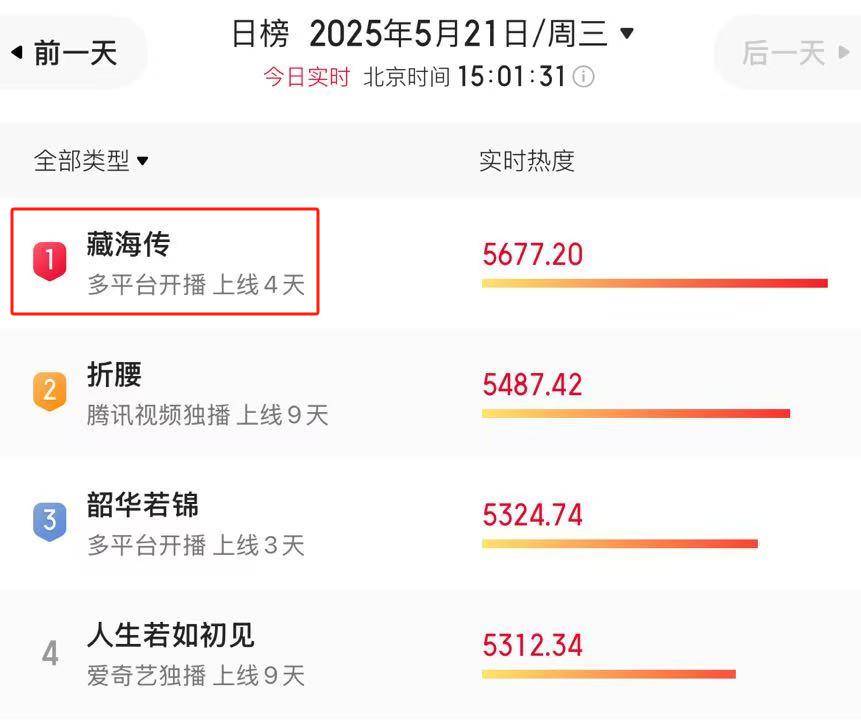Select the date 2025年5月21日/周三
The height and width of the screenshot is (726, 861).
pyautogui.click(x=459, y=33)
